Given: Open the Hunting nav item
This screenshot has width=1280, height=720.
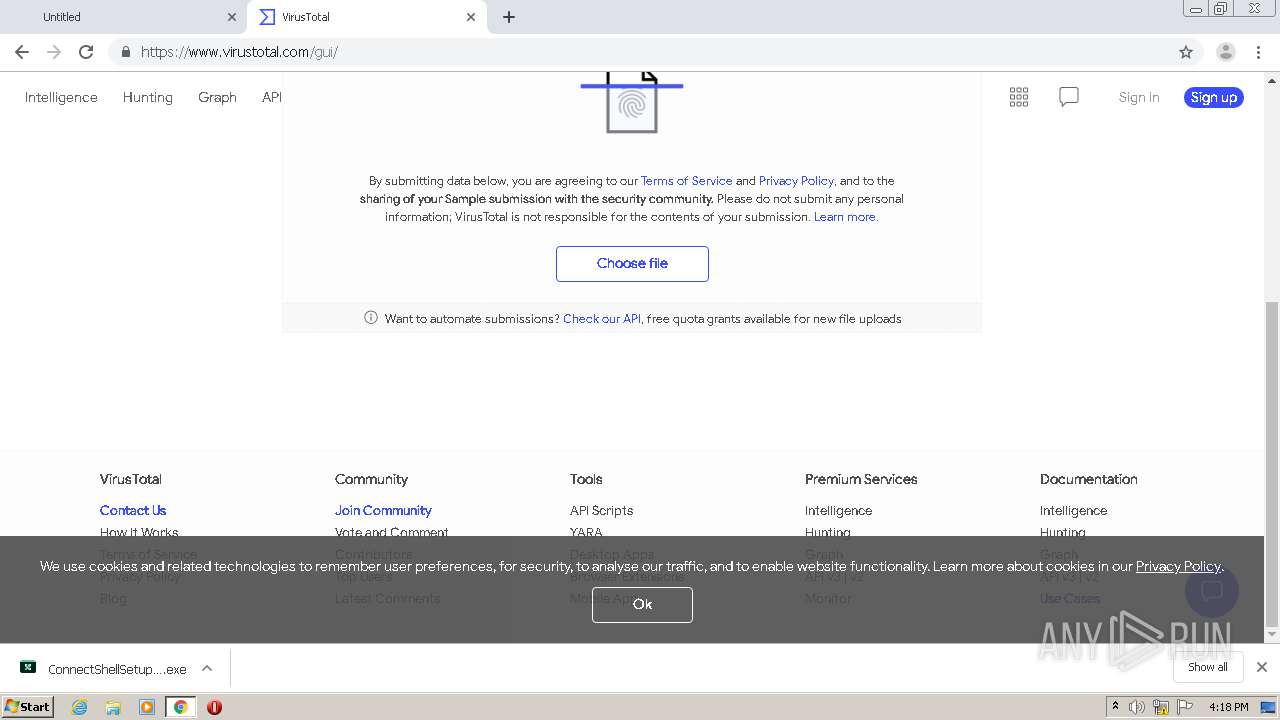Looking at the screenshot, I should pos(148,97).
